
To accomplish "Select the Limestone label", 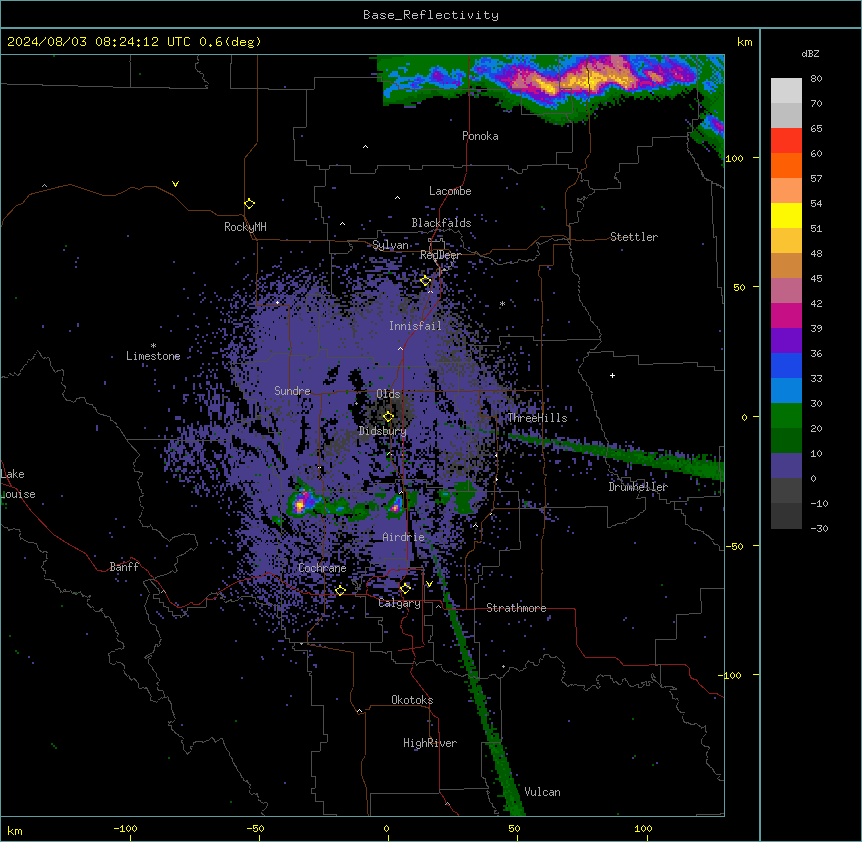I will pyautogui.click(x=153, y=356).
